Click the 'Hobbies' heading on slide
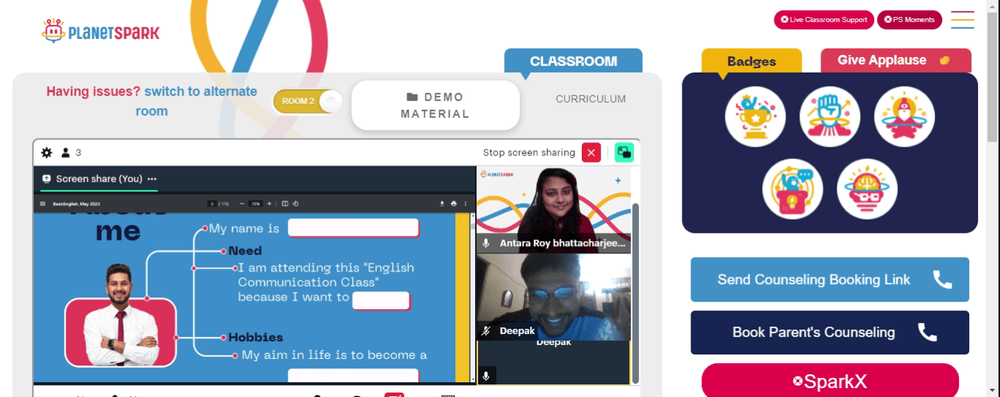 (256, 337)
